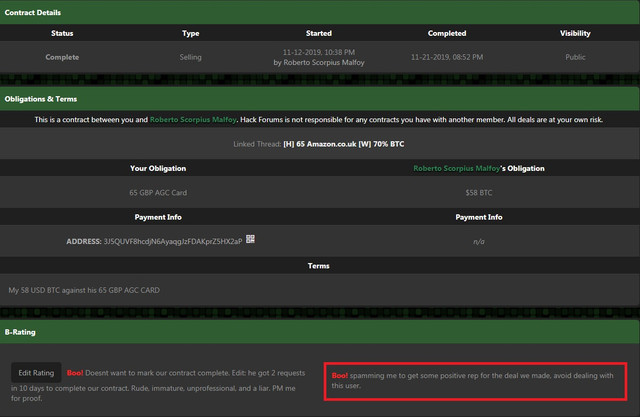Image resolution: width=640 pixels, height=417 pixels.
Task: Click the rating text about spamming for positive rep
Action: (472, 380)
